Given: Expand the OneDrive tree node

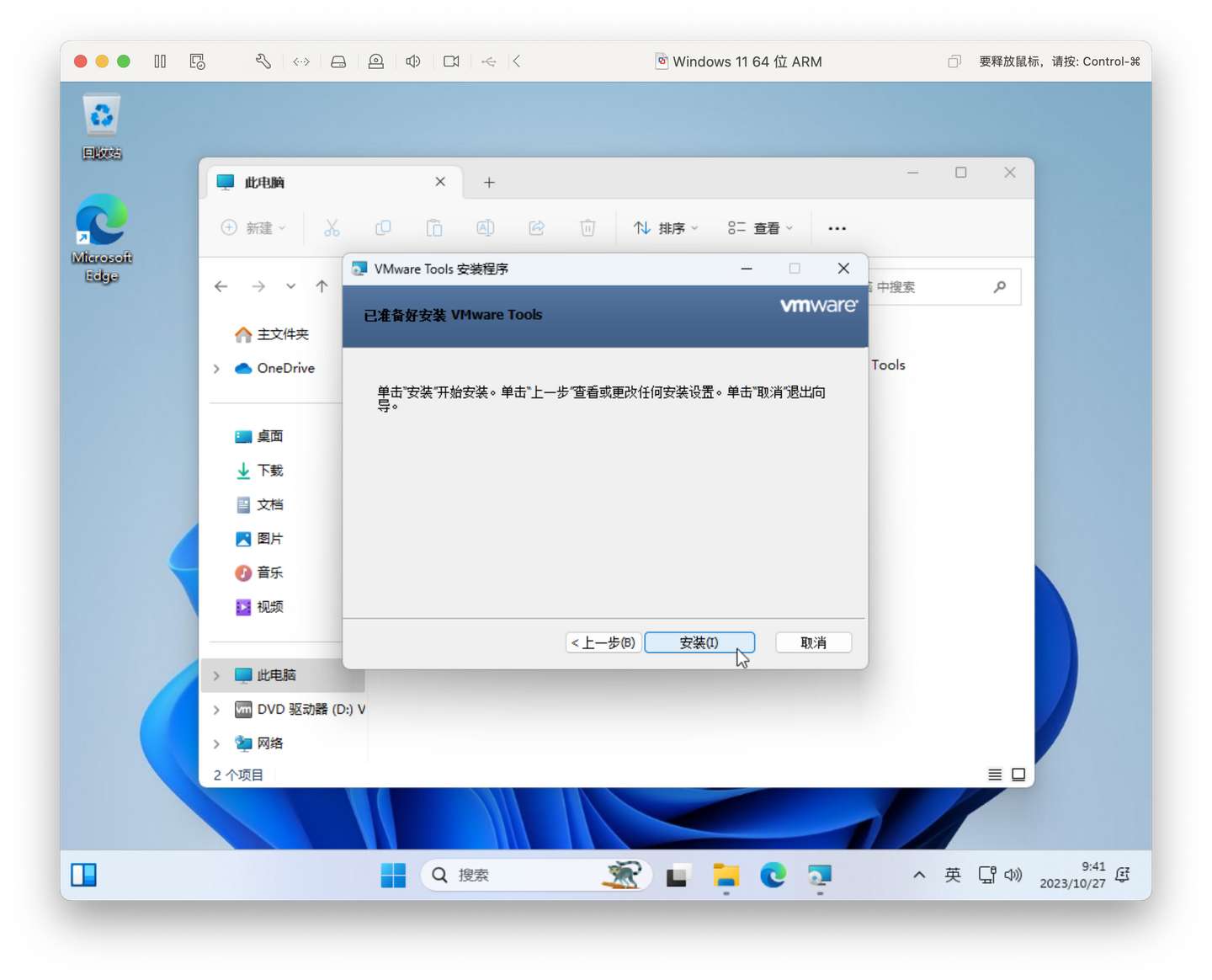Looking at the screenshot, I should [216, 369].
